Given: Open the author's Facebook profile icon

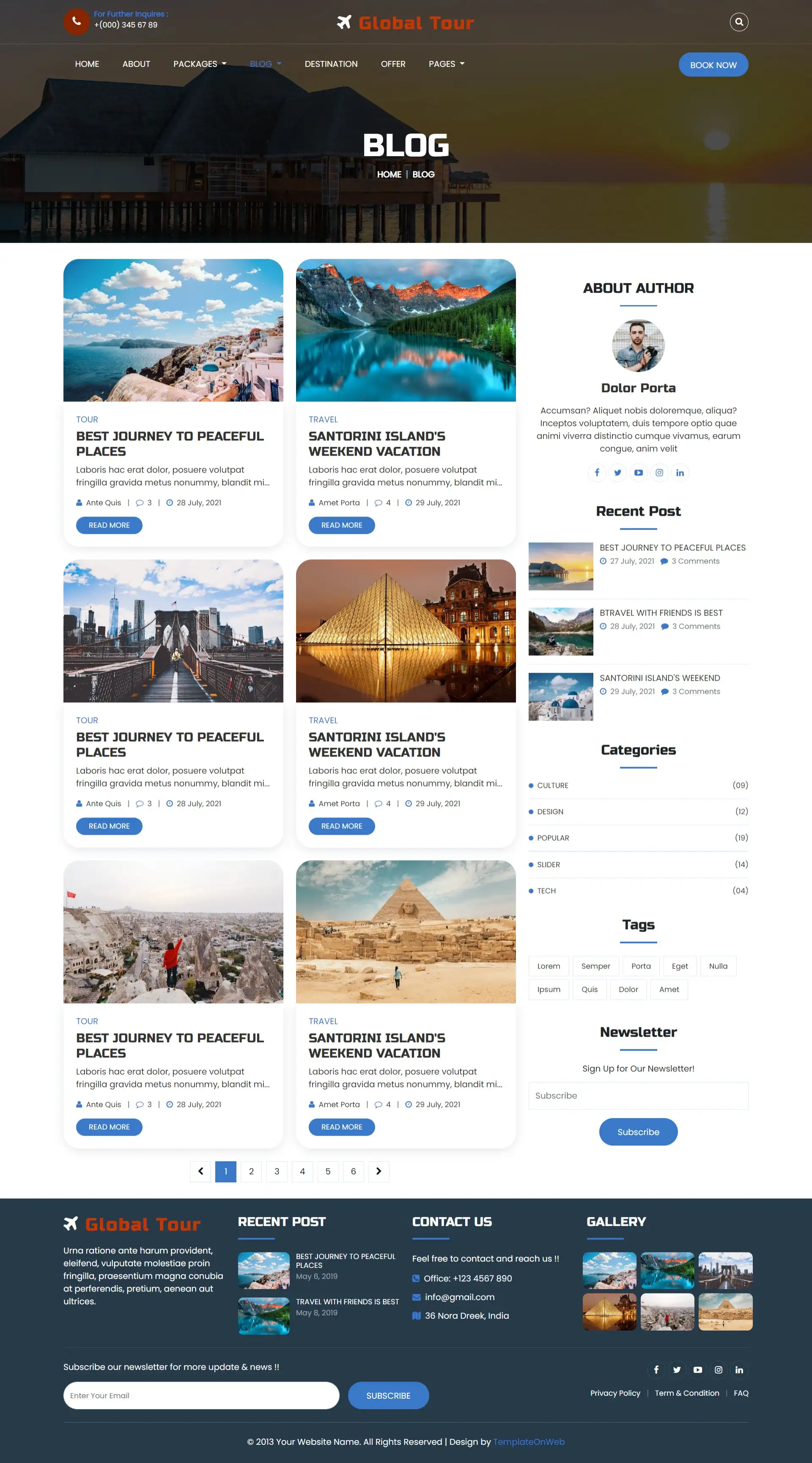Looking at the screenshot, I should coord(597,472).
